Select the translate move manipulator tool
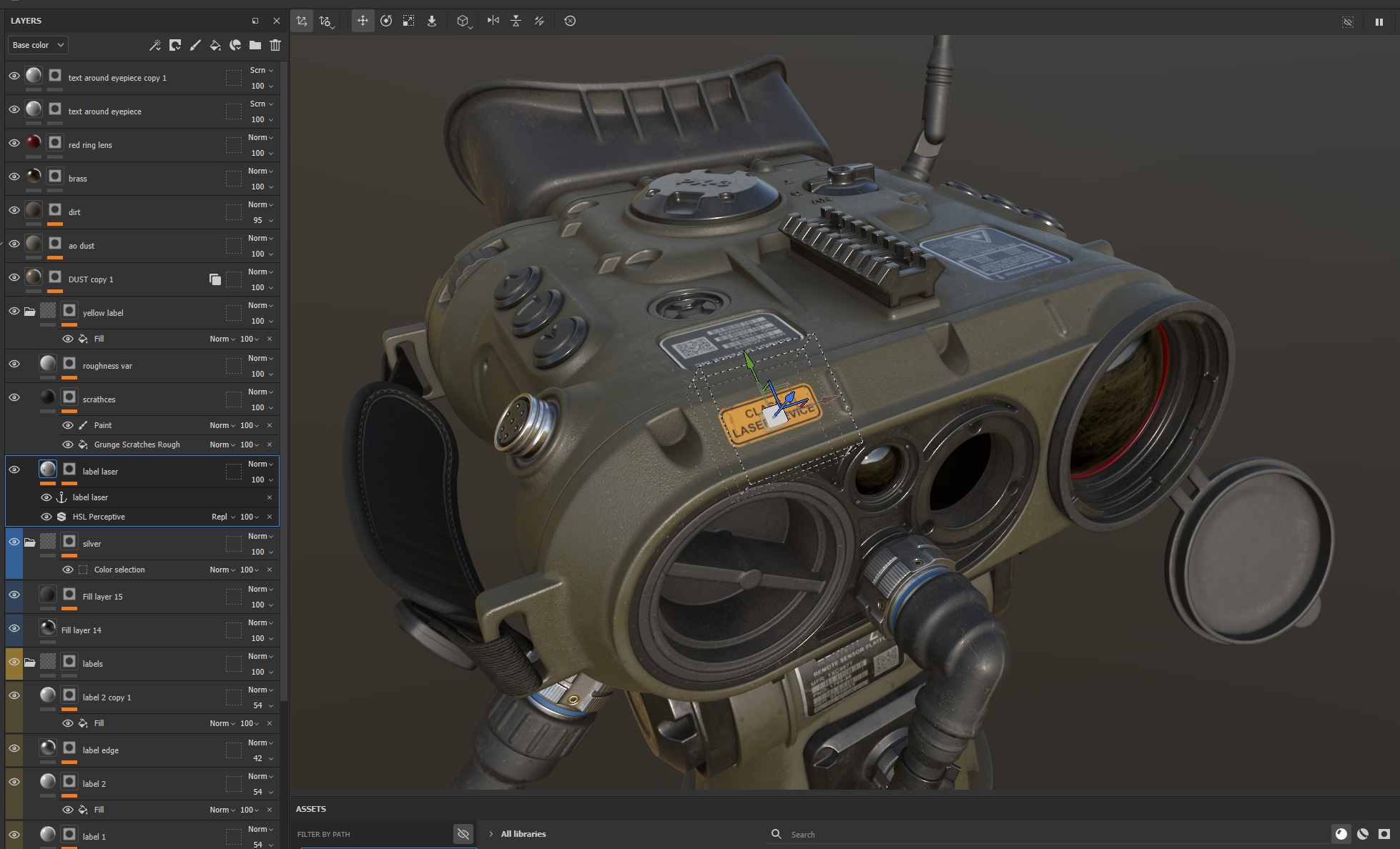Viewport: 1400px width, 849px height. click(x=363, y=21)
